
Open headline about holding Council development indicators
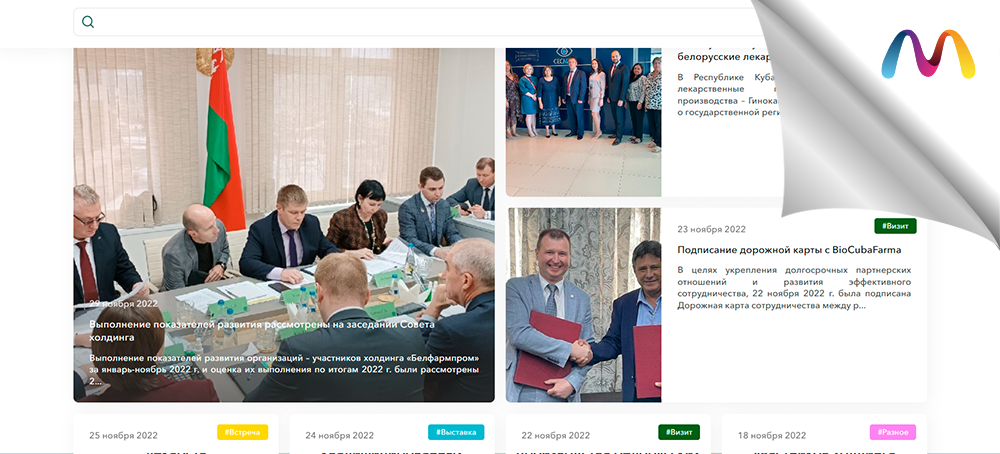261,330
